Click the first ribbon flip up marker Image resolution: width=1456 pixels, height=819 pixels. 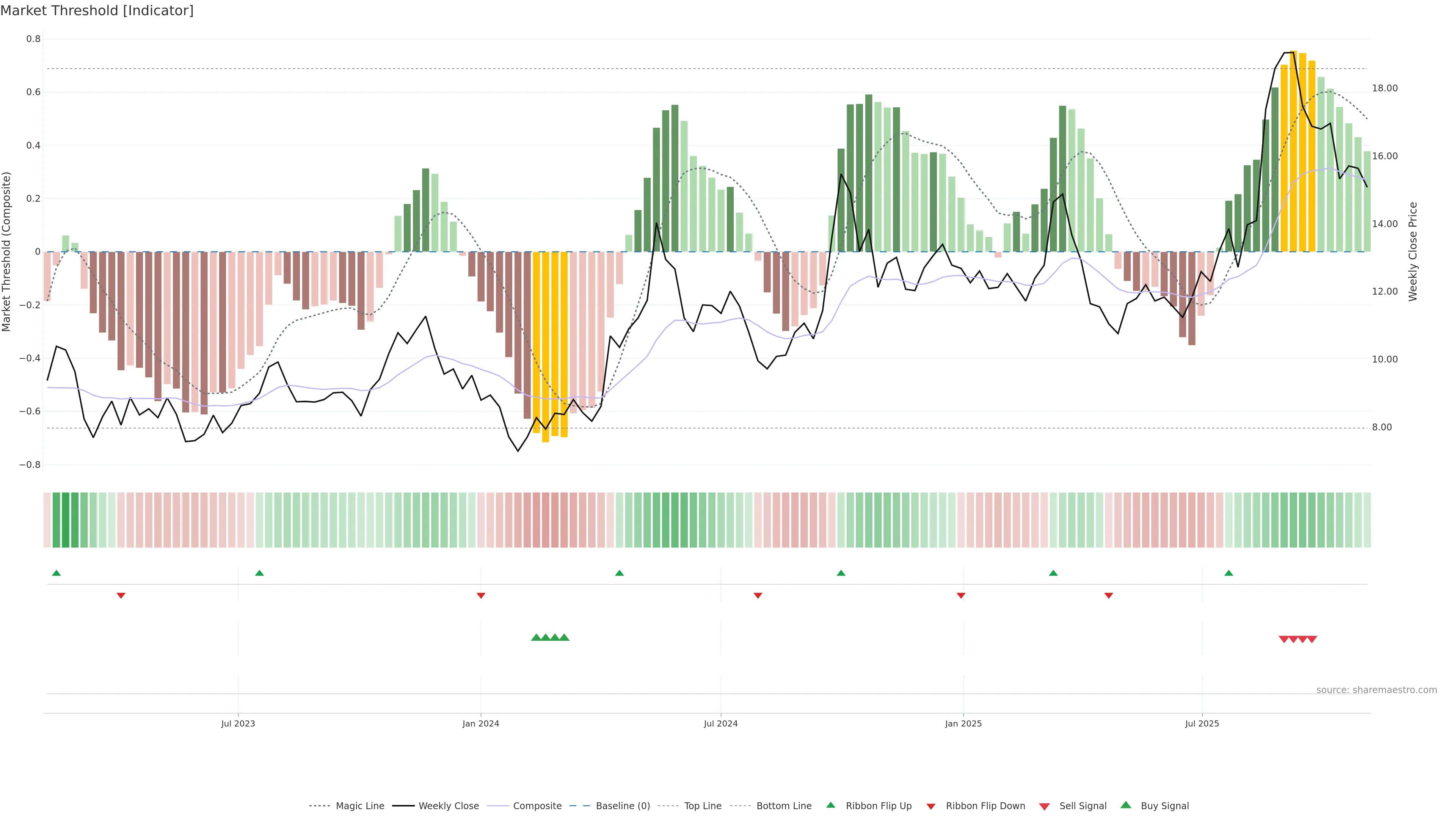56,573
